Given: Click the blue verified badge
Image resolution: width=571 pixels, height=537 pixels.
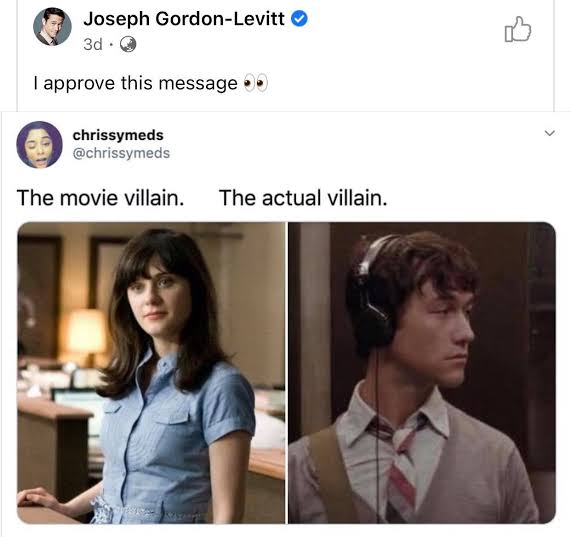Looking at the screenshot, I should click(x=299, y=19).
